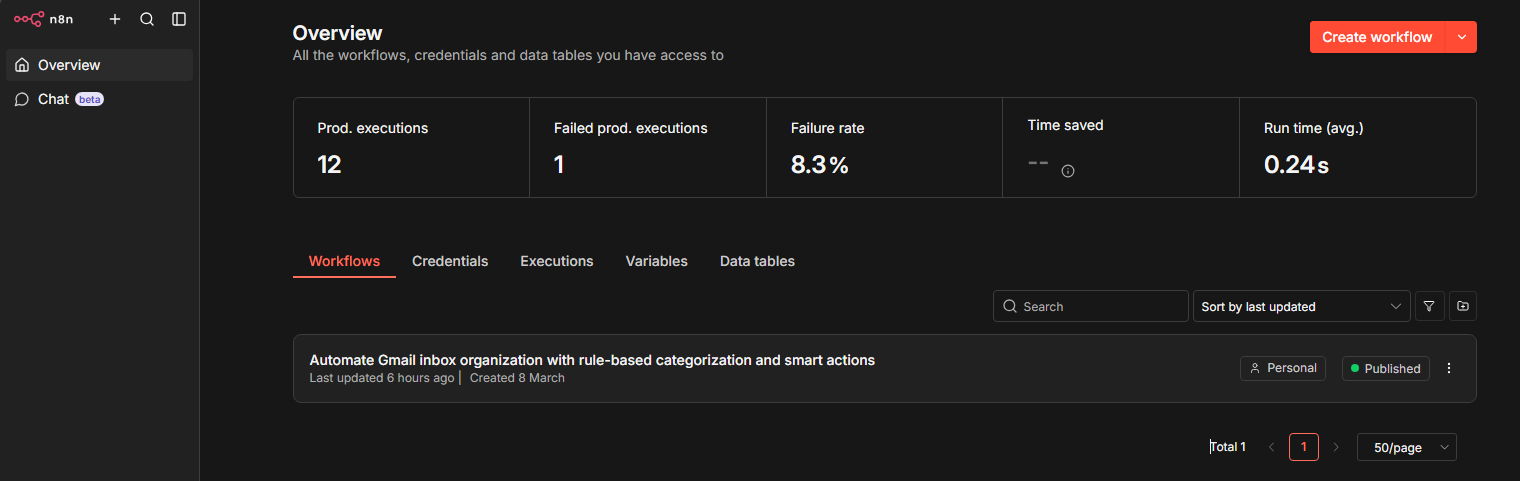
Task: Collapse the sidebar with panel icon
Action: (179, 19)
